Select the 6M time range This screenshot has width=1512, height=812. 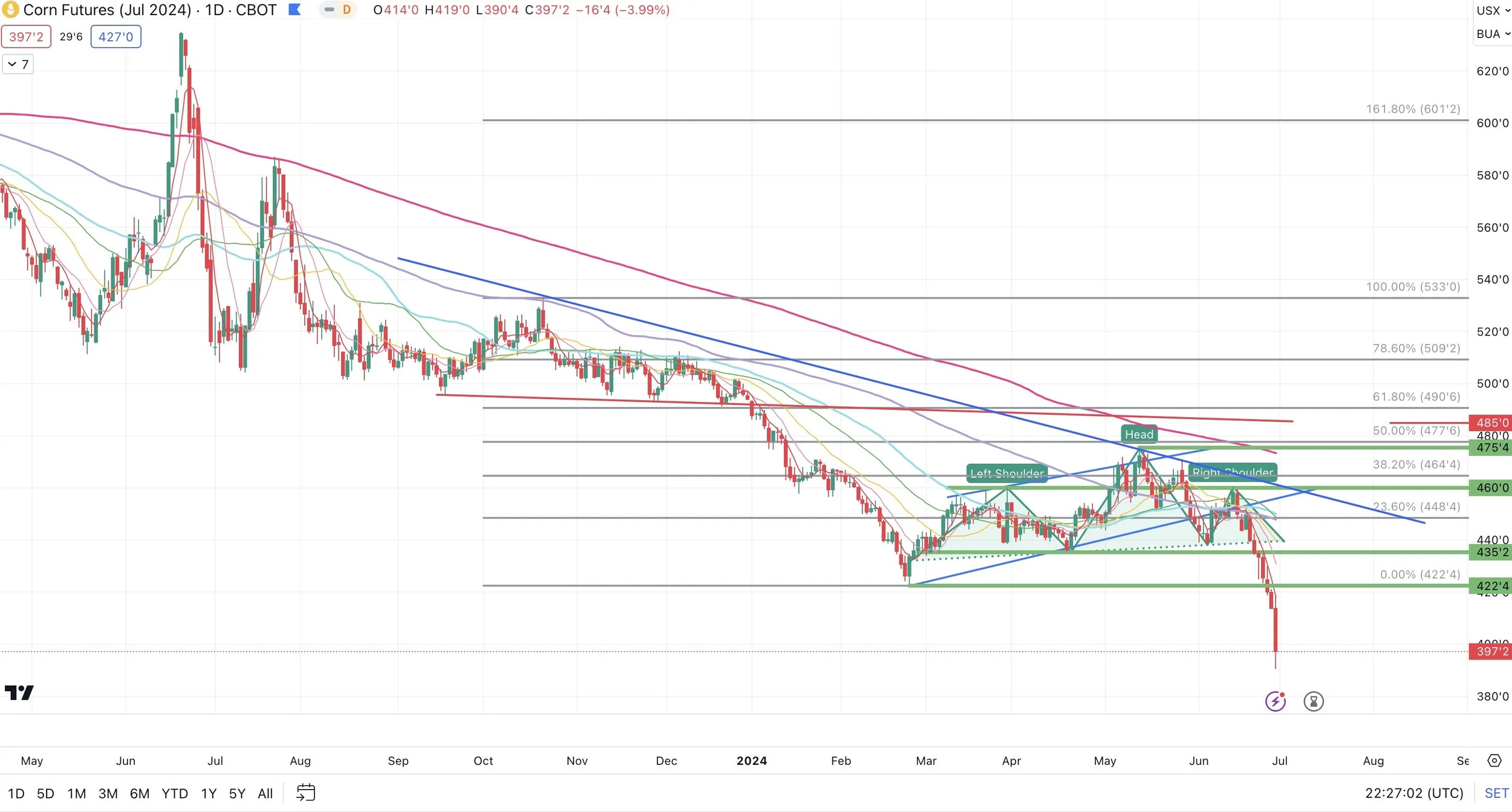[x=139, y=793]
